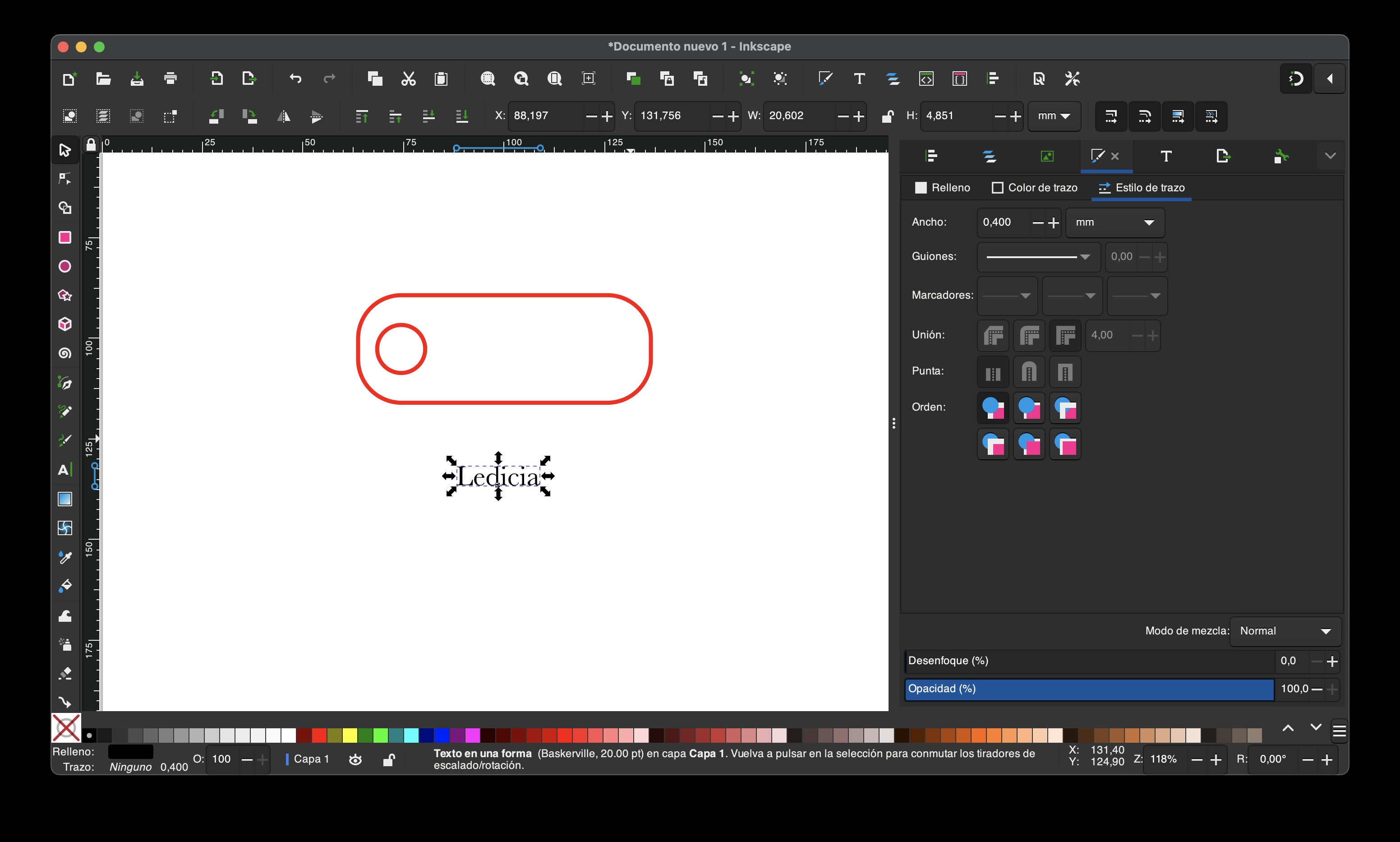Viewport: 1400px width, 842px height.
Task: Click the X position input field
Action: coord(546,116)
